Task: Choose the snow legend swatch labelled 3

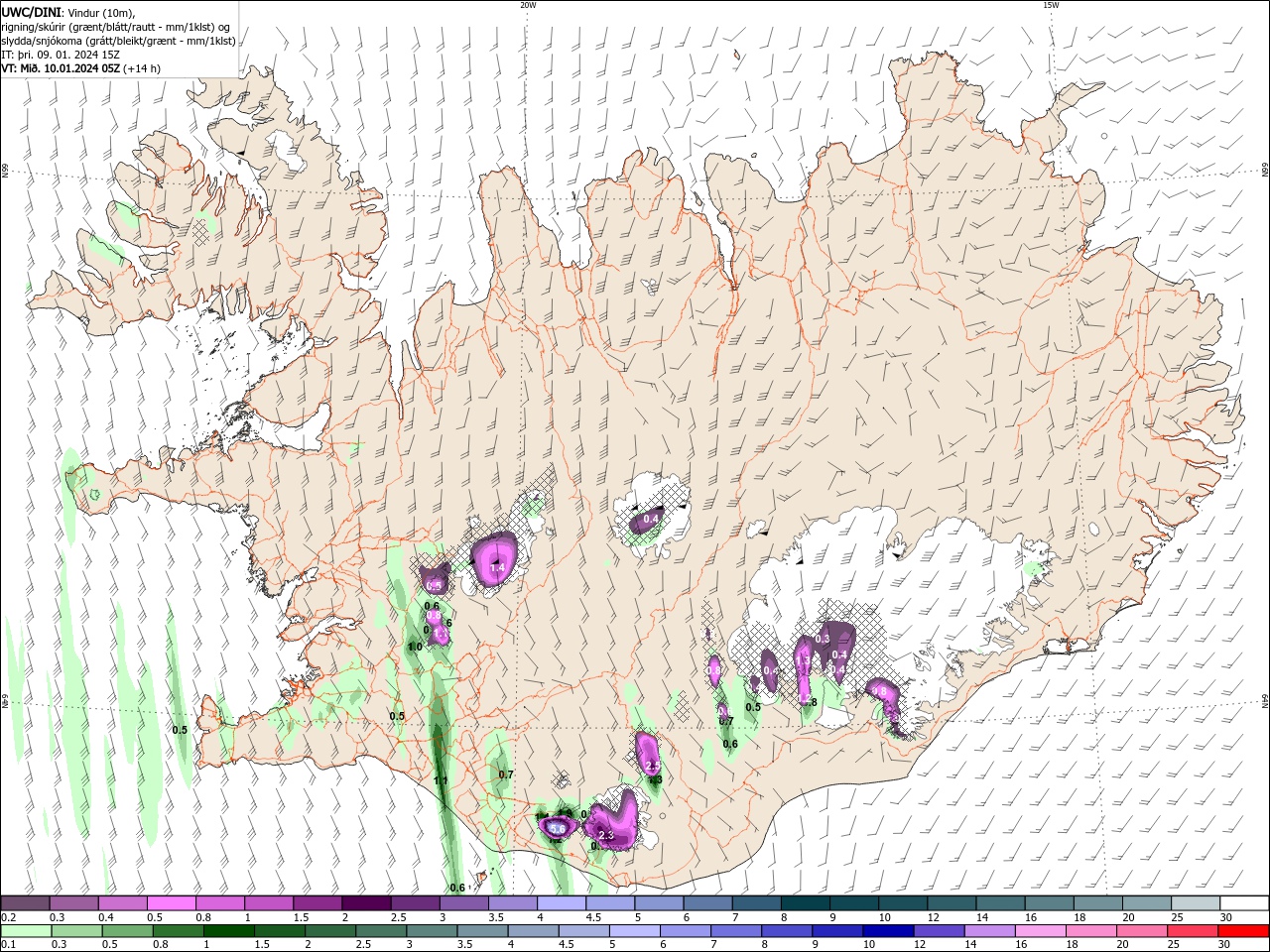Action: click(x=463, y=903)
